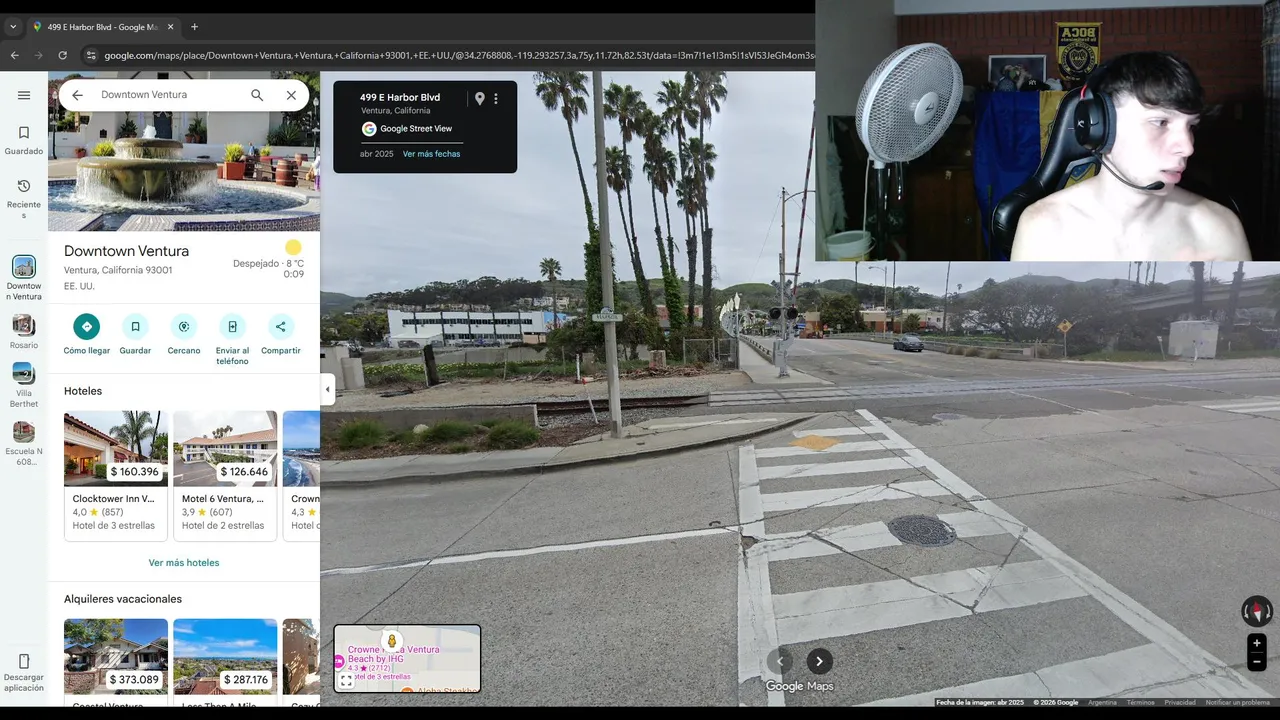Go to next Street View position arrow
This screenshot has width=1280, height=720.
coord(819,661)
